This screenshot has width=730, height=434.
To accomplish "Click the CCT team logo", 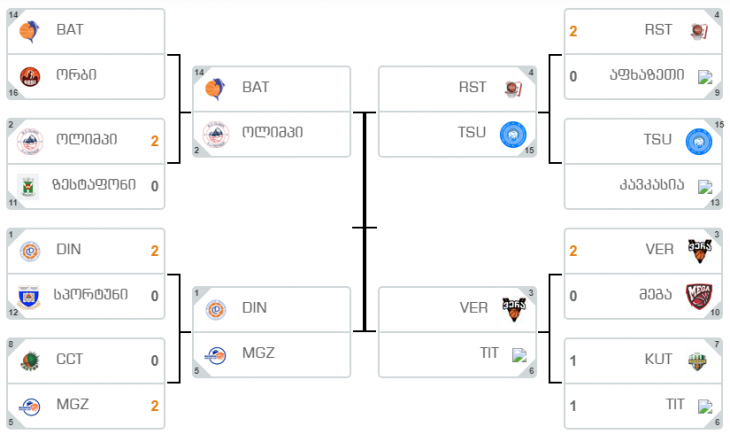I will click(x=30, y=361).
